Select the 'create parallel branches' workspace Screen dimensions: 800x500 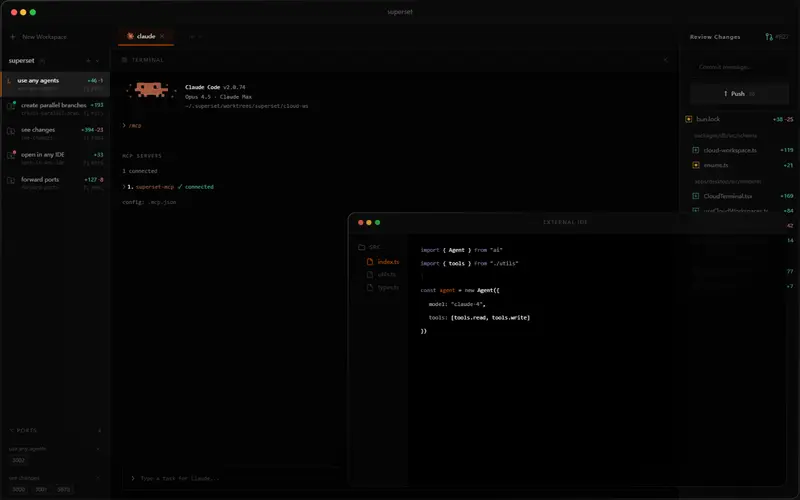coord(55,109)
